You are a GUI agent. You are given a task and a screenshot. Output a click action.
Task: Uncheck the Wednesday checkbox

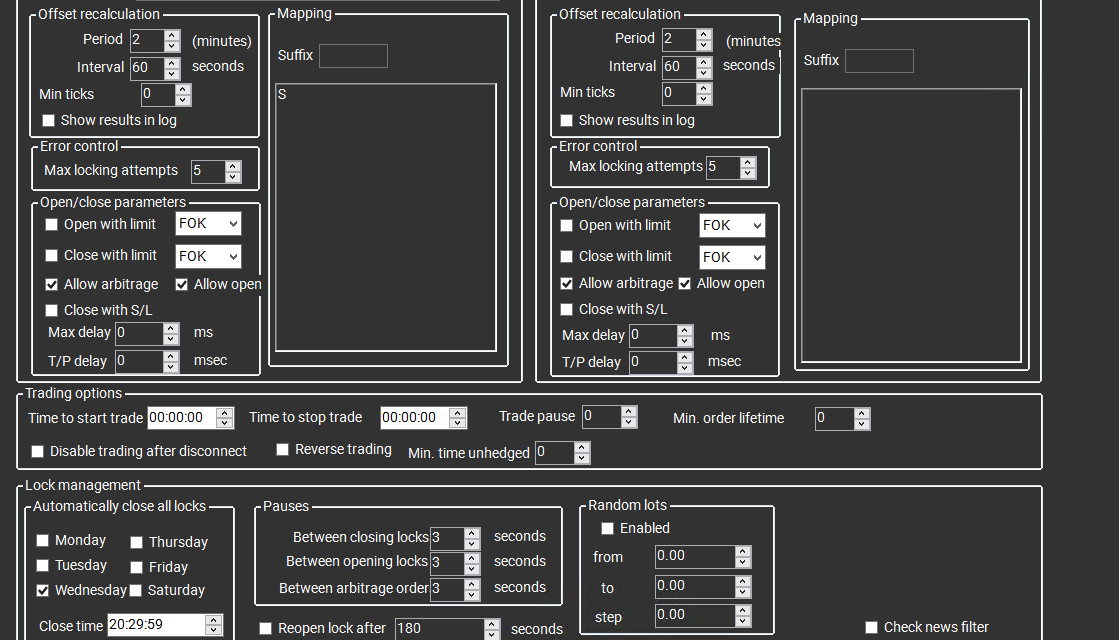[x=43, y=590]
